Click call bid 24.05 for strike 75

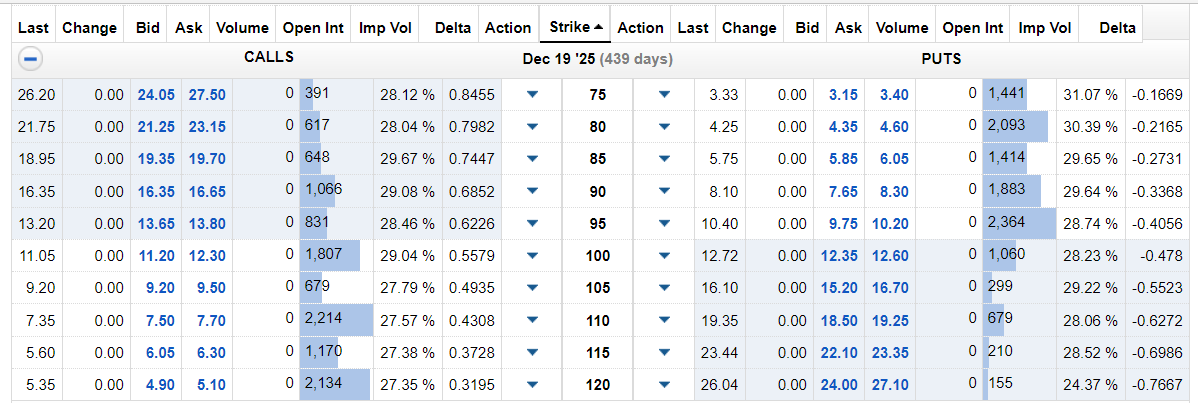pos(157,94)
